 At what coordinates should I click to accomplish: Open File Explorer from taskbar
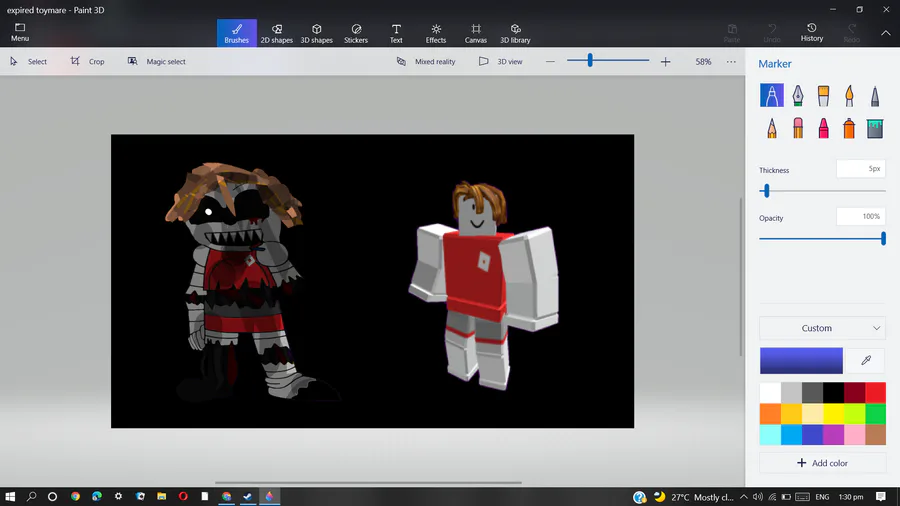[x=161, y=496]
